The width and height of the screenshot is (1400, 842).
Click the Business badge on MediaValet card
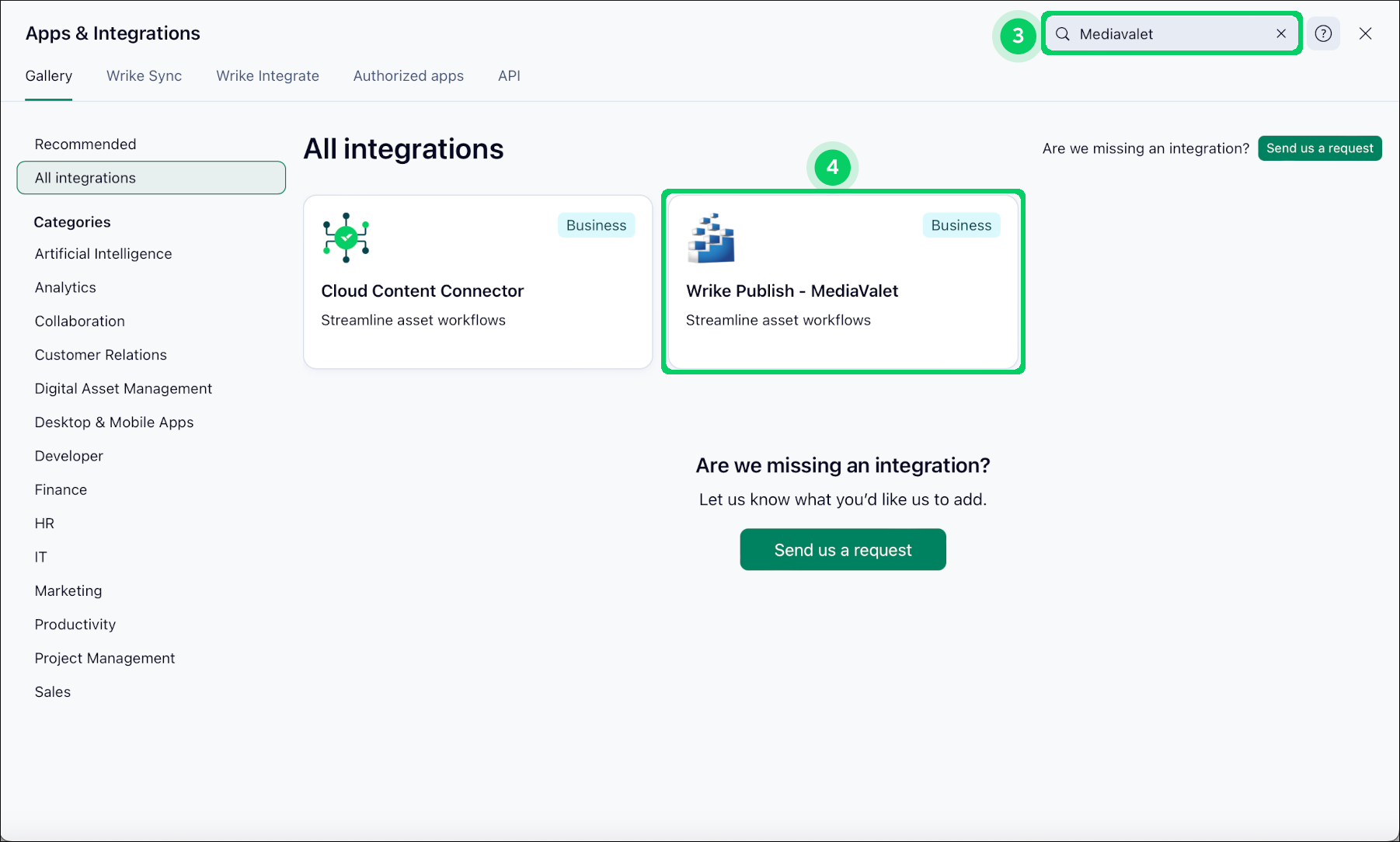pos(961,225)
